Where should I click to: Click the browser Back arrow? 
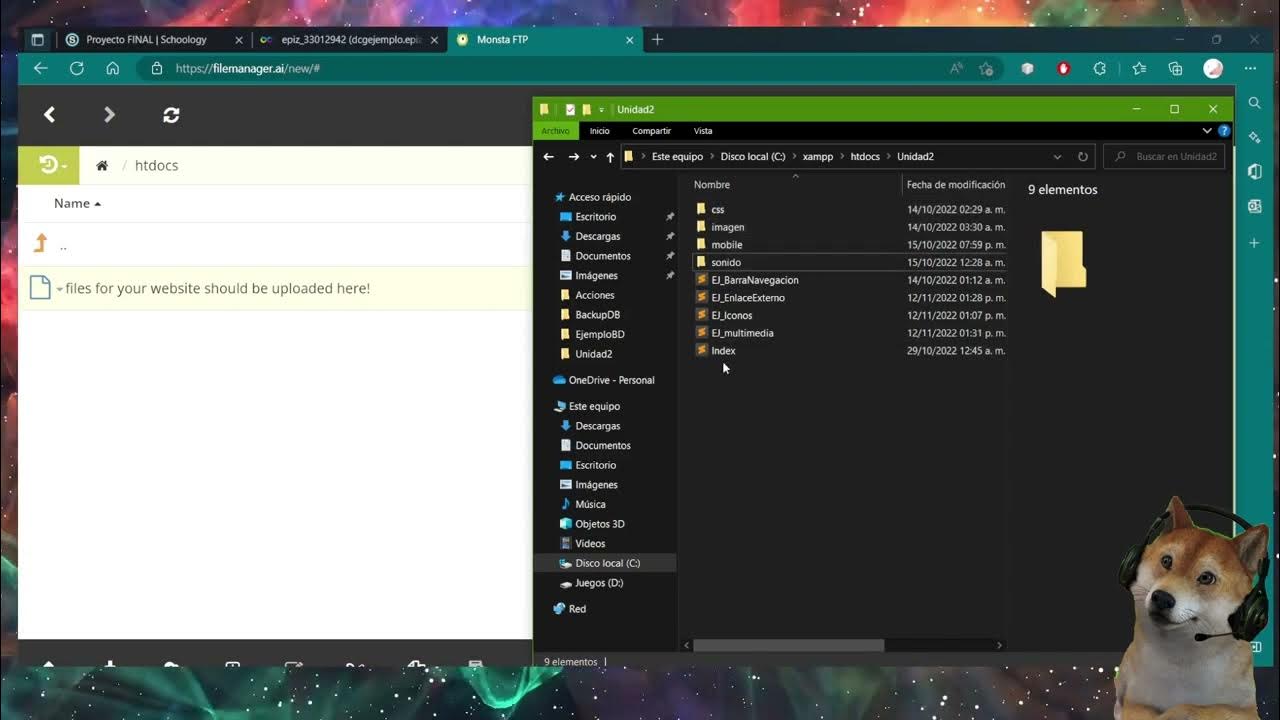(x=40, y=68)
